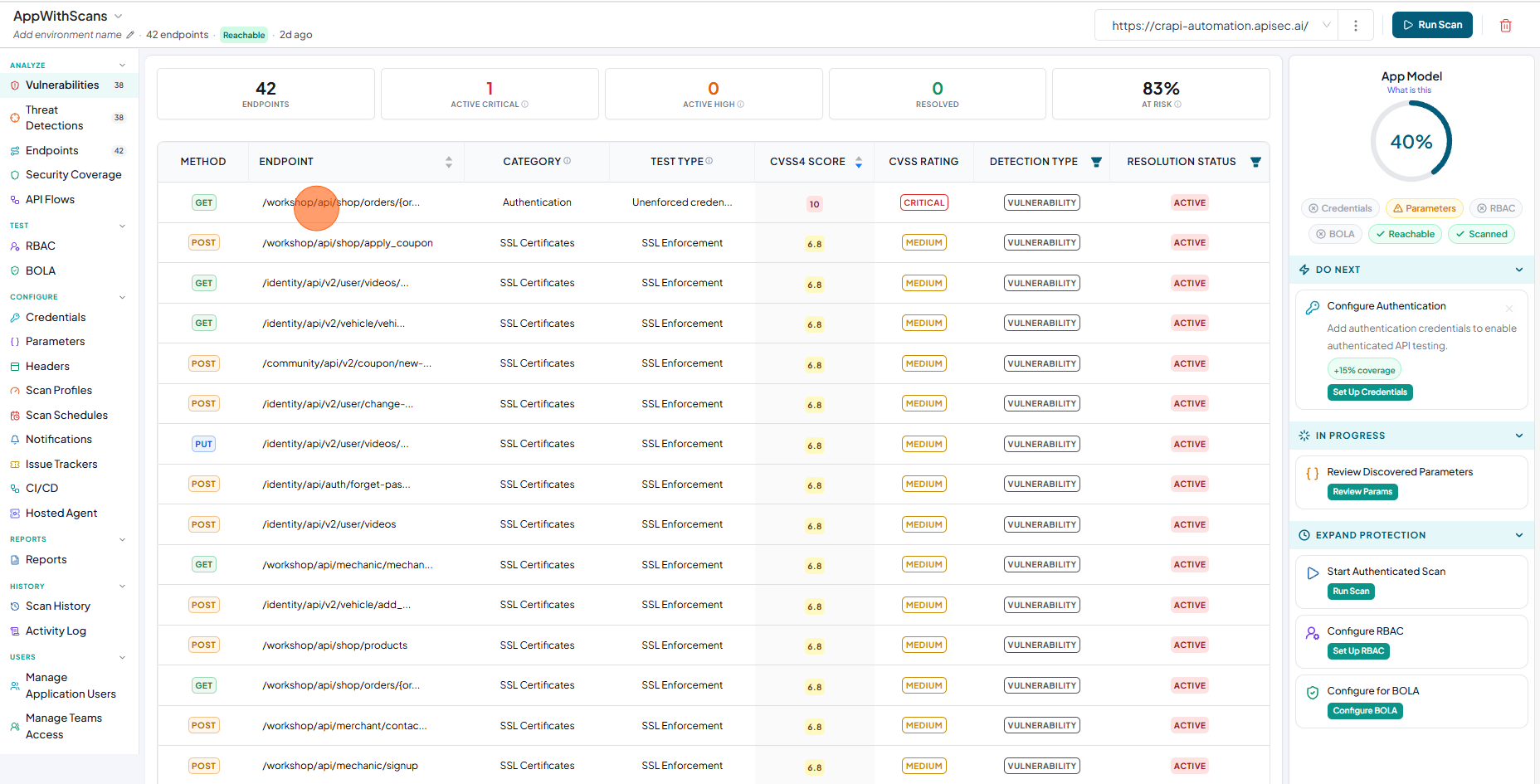Collapse the DO NEXT panel section
1540x784 pixels.
pyautogui.click(x=1519, y=270)
